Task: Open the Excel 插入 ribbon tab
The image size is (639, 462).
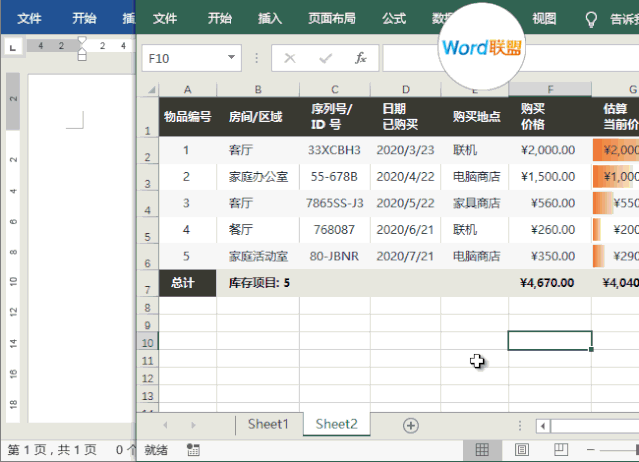Action: (270, 18)
